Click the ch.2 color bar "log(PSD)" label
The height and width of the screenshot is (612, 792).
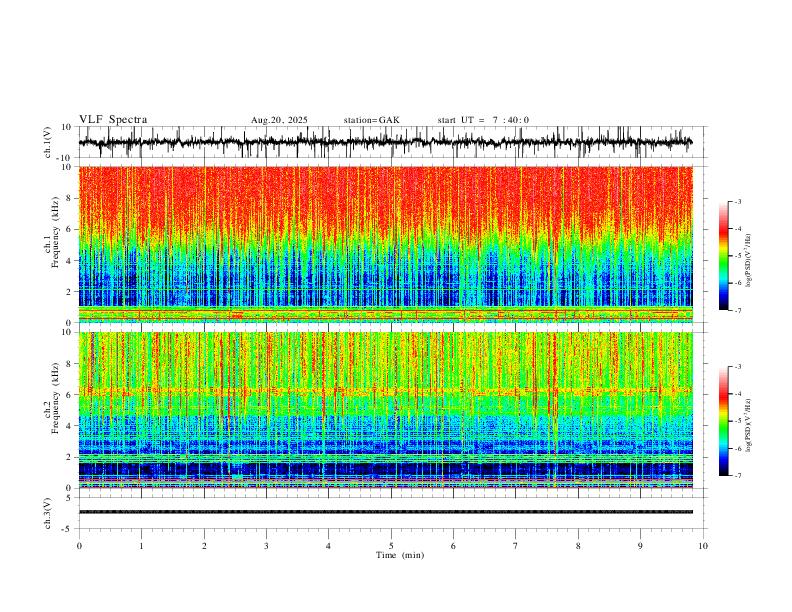[x=749, y=425]
